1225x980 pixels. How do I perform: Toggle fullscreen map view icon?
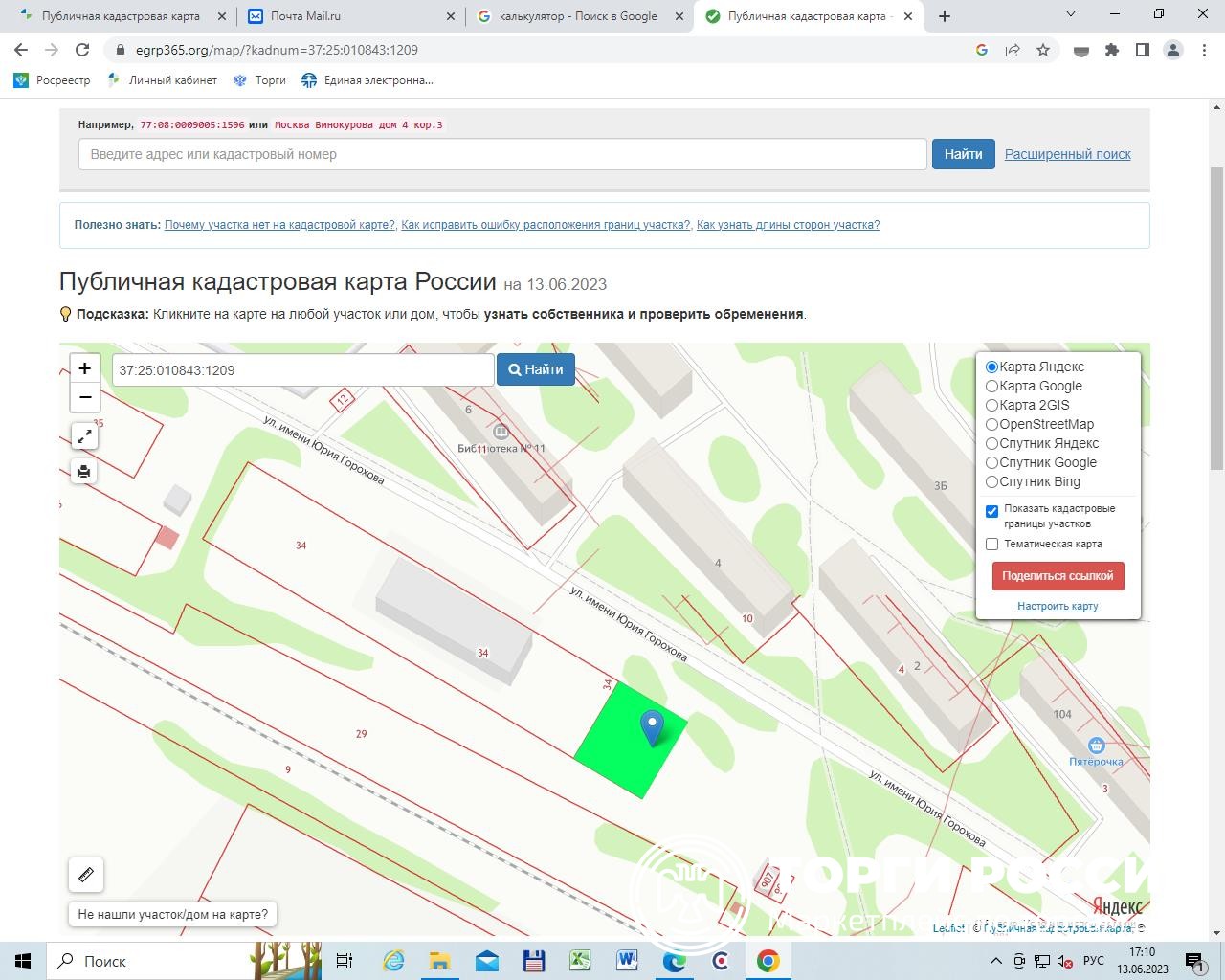84,436
